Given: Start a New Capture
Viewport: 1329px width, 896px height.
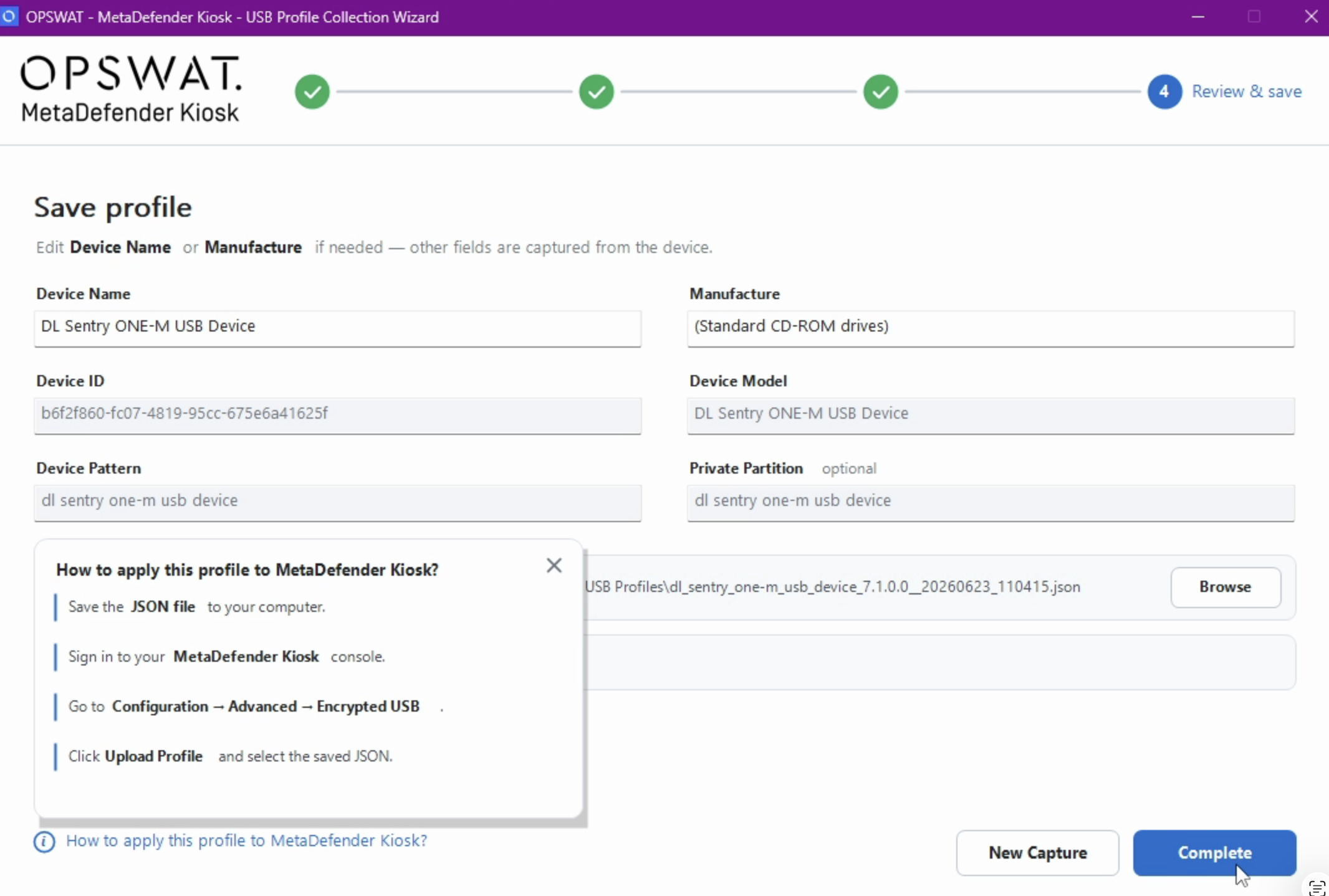Looking at the screenshot, I should (x=1038, y=852).
